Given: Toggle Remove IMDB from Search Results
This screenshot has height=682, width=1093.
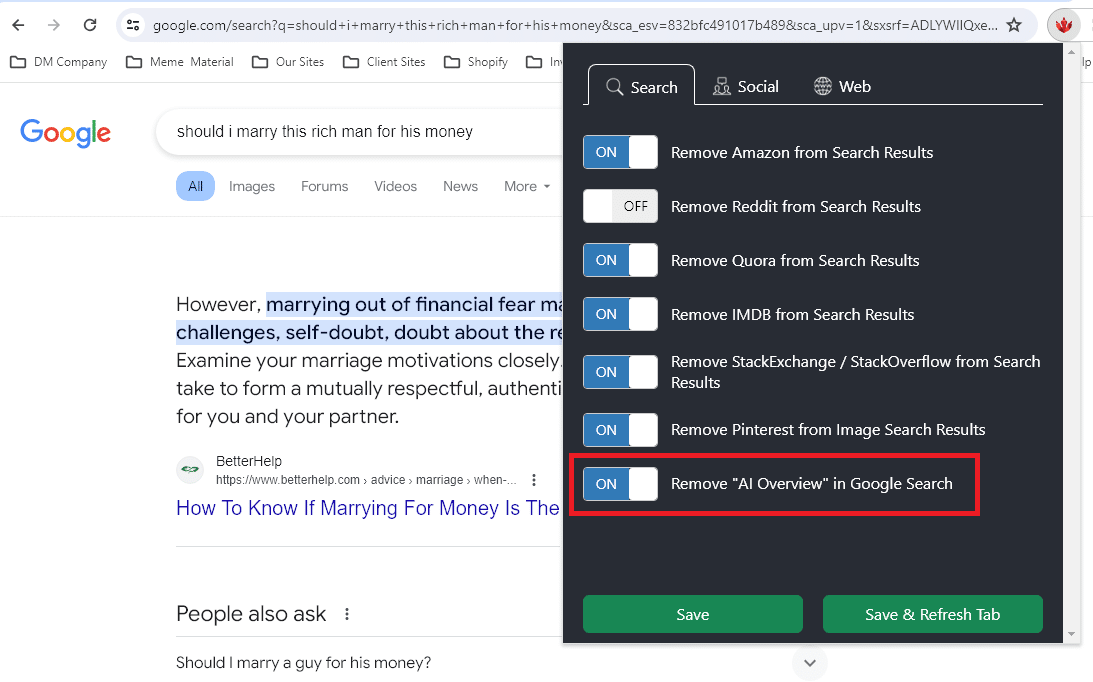Looking at the screenshot, I should click(620, 314).
